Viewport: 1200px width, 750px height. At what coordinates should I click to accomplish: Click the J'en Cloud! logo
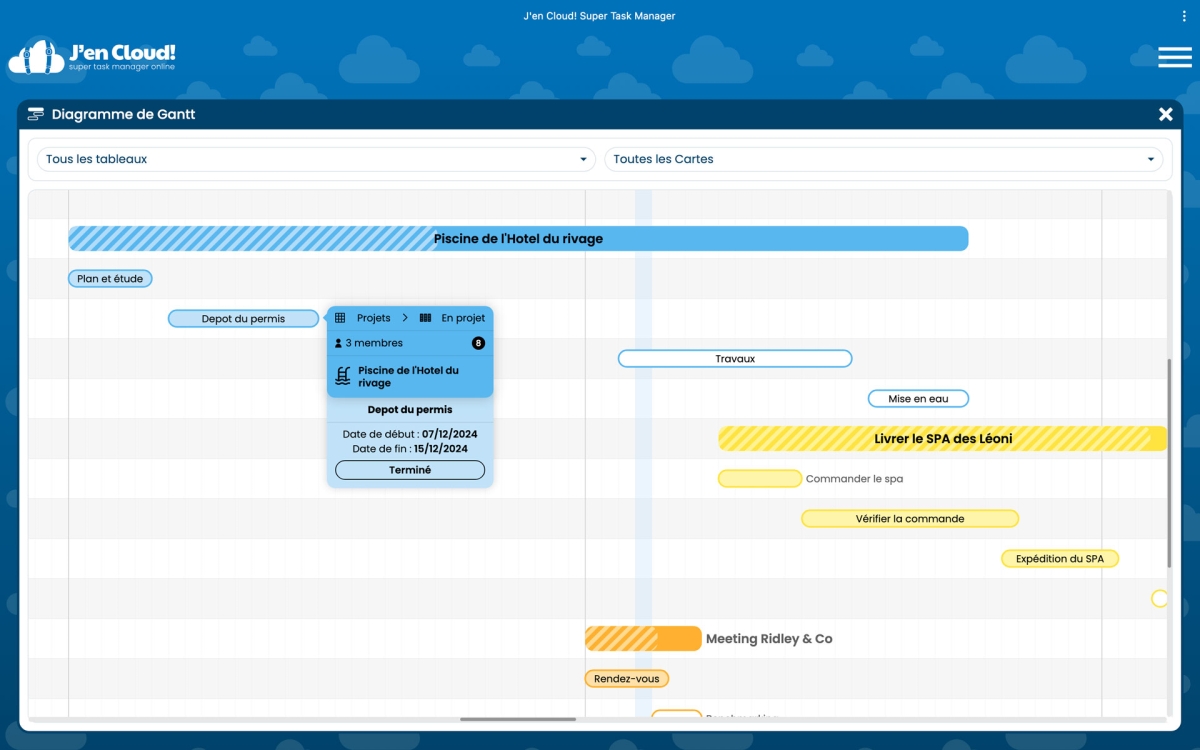click(x=92, y=57)
